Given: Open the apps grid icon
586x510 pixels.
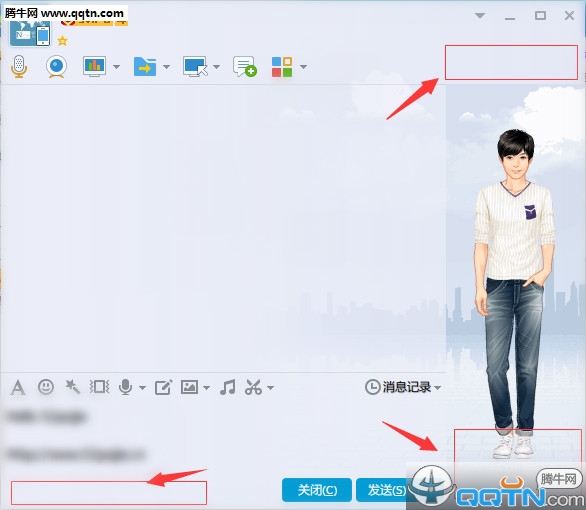Looking at the screenshot, I should click(282, 67).
